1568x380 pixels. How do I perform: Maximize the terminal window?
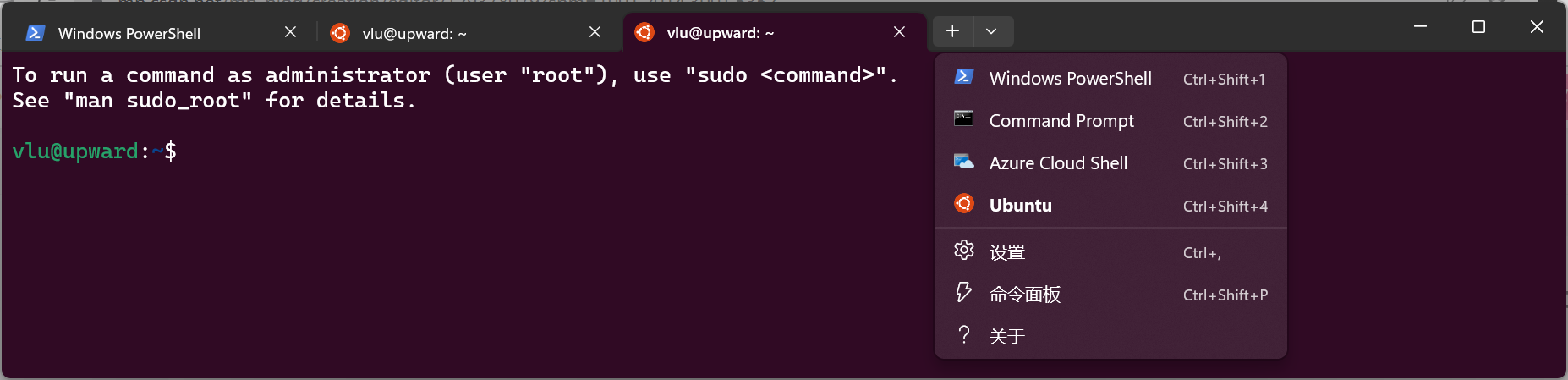[1478, 27]
